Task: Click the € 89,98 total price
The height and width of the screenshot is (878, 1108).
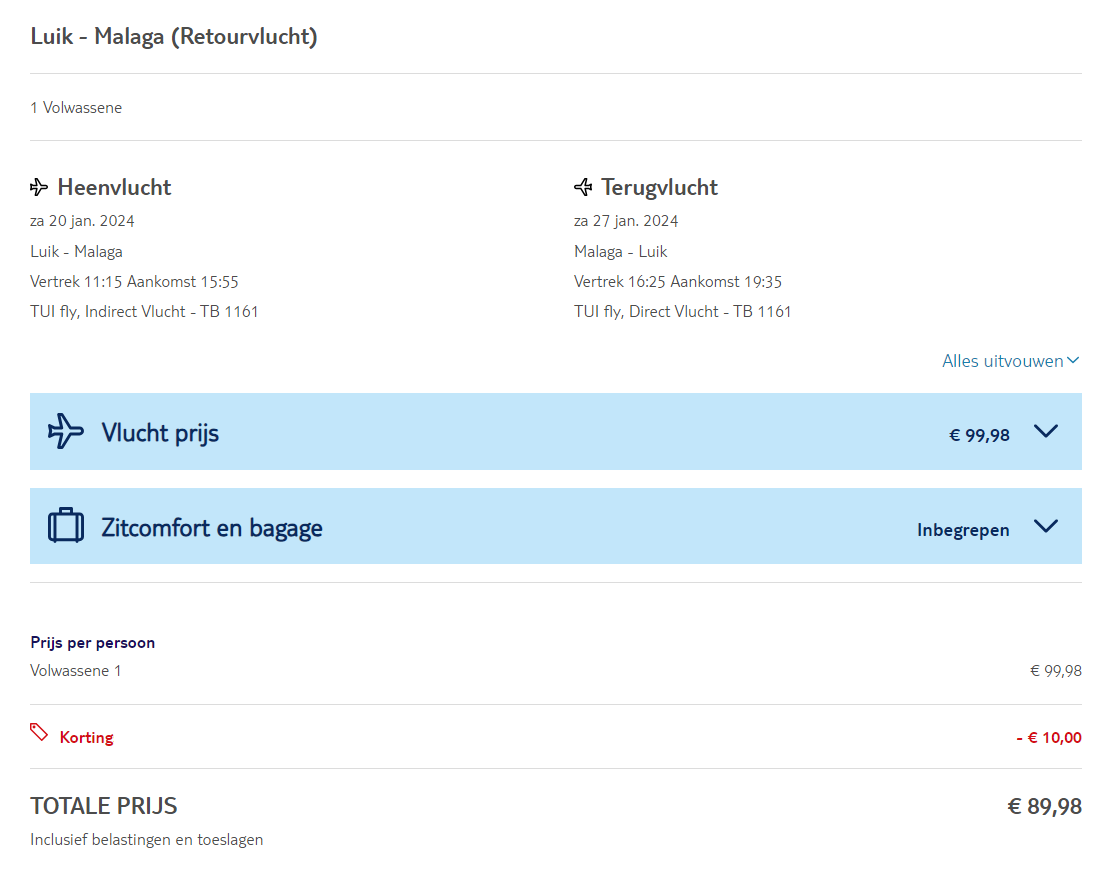Action: pos(1044,806)
